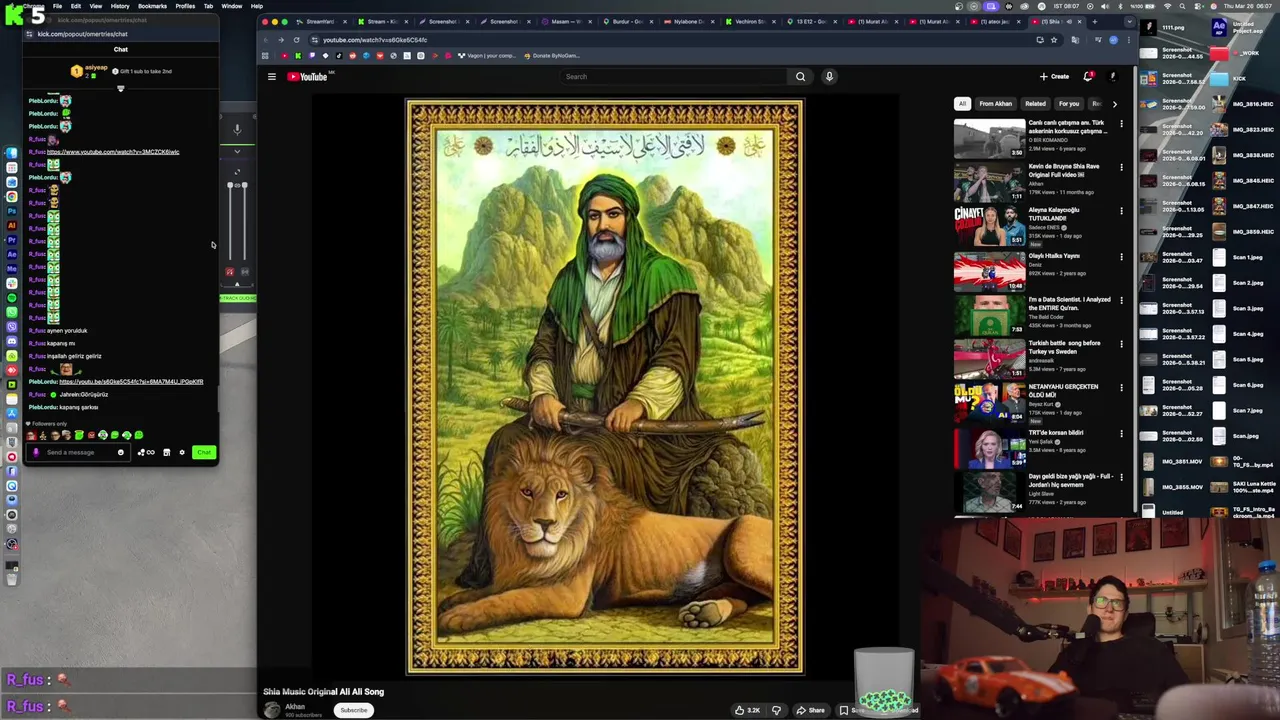The height and width of the screenshot is (720, 1280).
Task: Open 'Turkish battle song before Turkey vs Sweden' title
Action: point(1064,347)
